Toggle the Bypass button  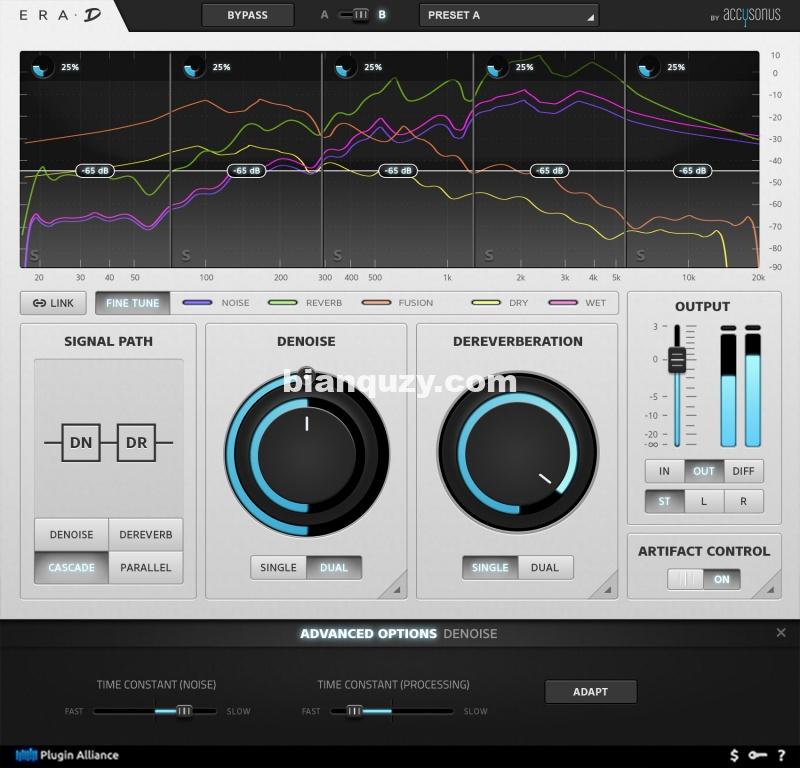pos(247,15)
